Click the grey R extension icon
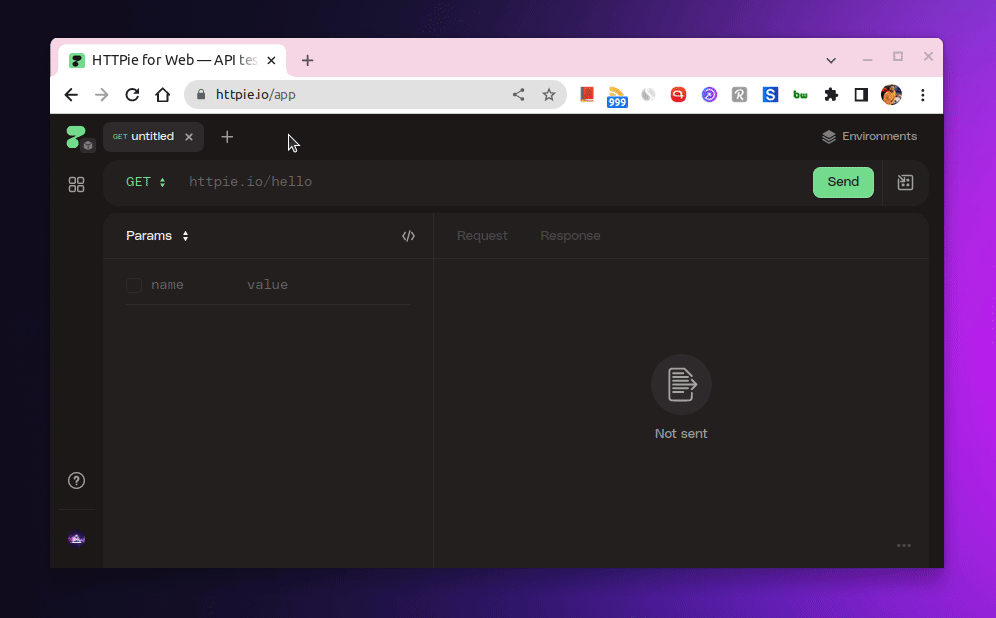 (x=739, y=95)
